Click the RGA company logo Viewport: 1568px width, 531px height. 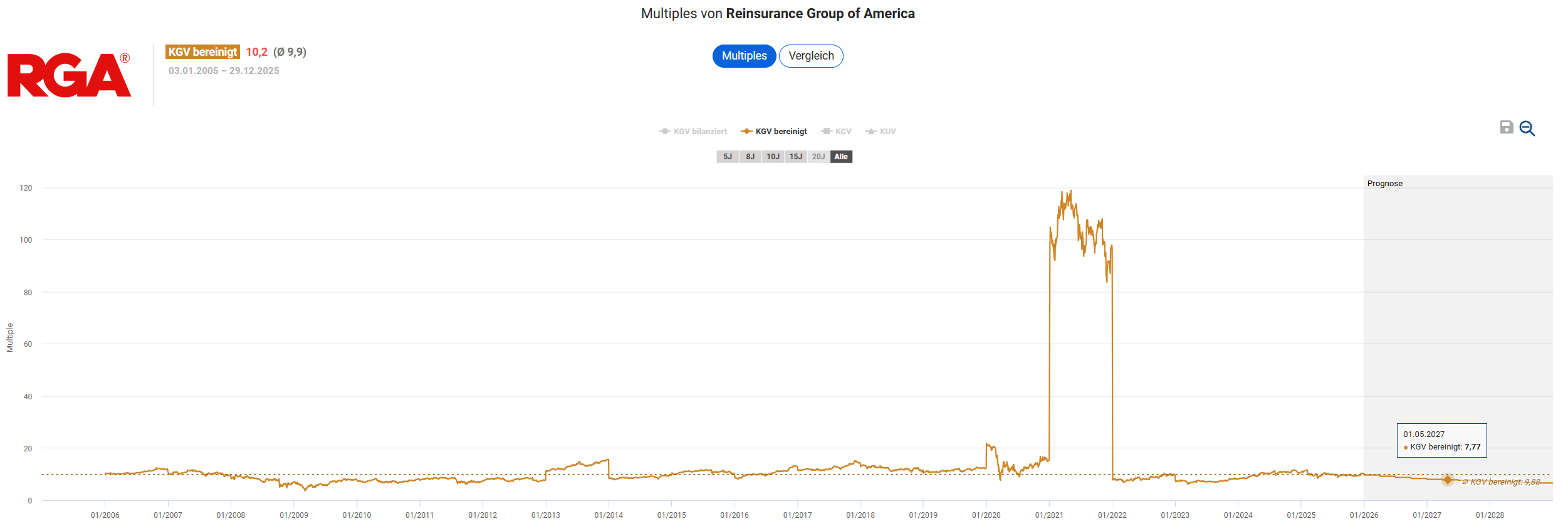[x=69, y=75]
